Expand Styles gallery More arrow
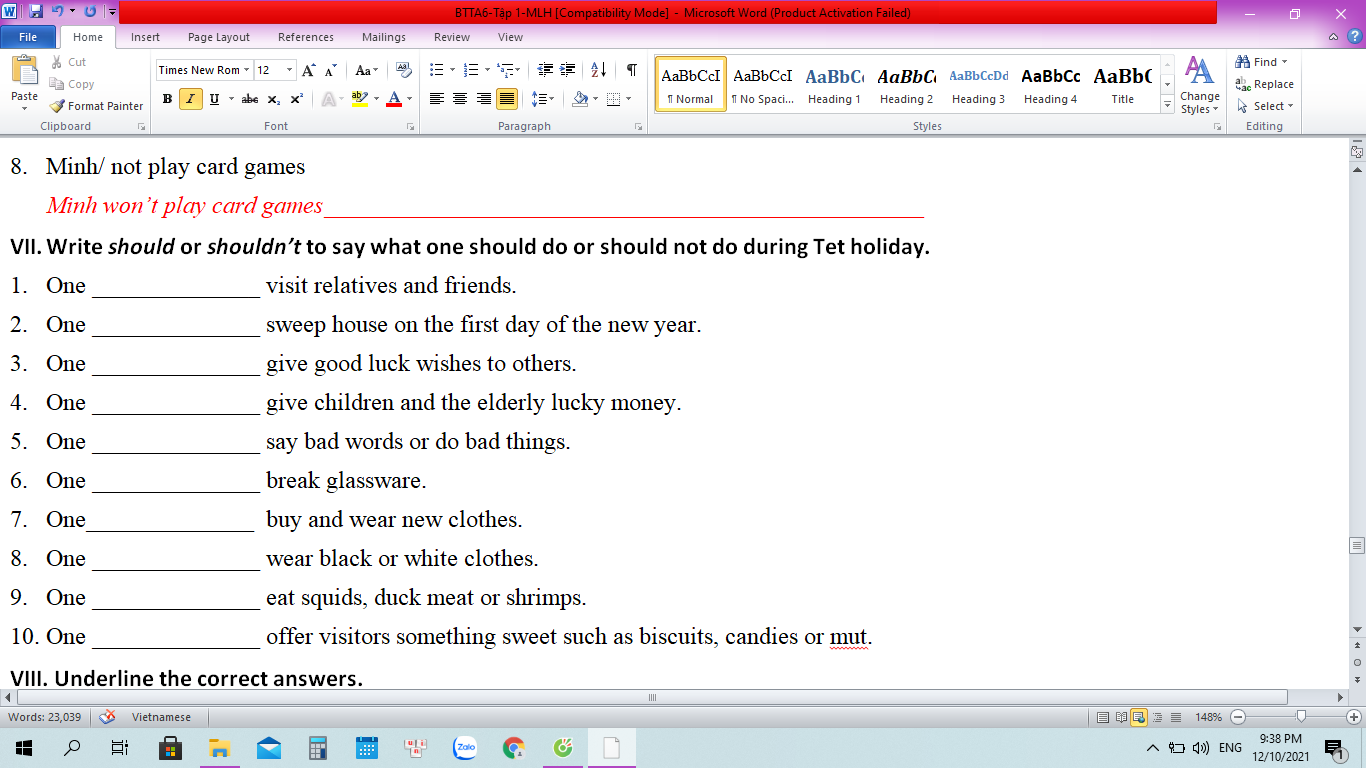This screenshot has width=1366, height=768. click(x=1167, y=105)
